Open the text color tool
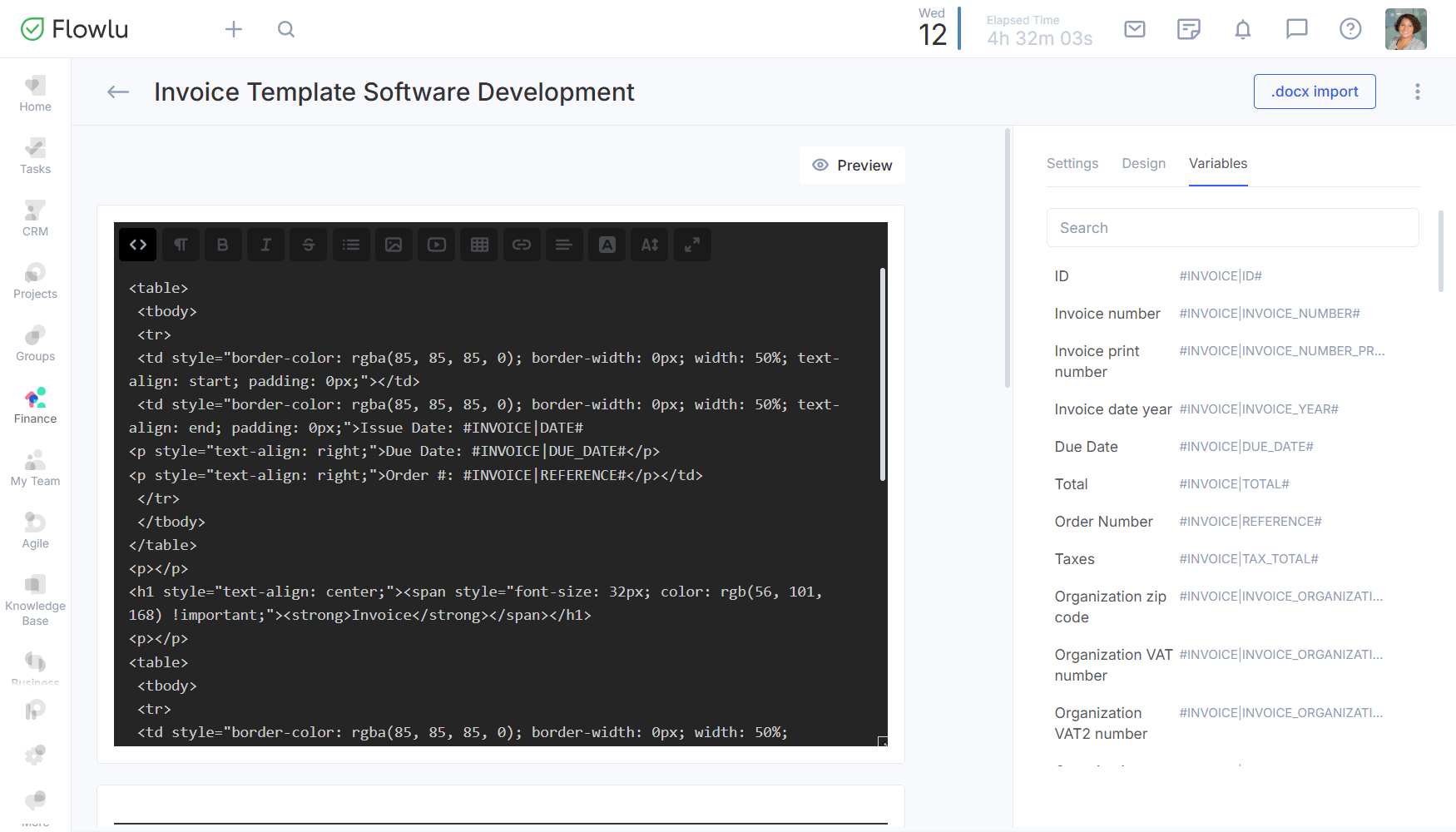The image size is (1456, 832). point(607,245)
